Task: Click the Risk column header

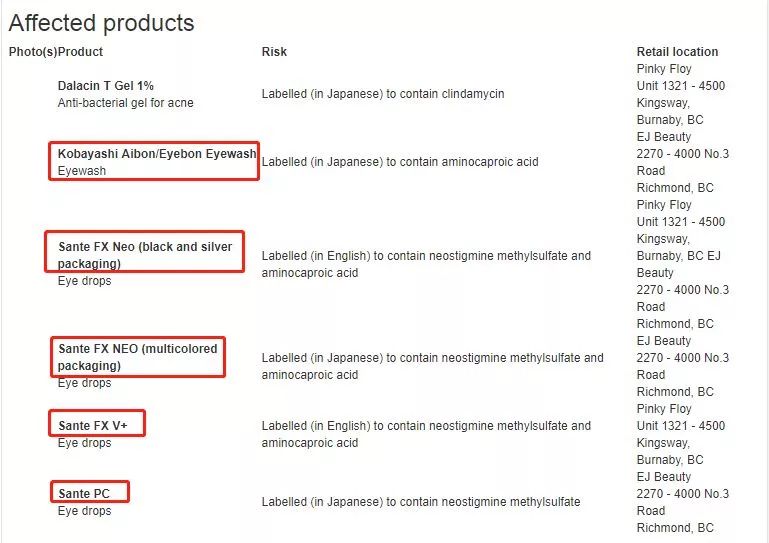Action: pos(274,52)
